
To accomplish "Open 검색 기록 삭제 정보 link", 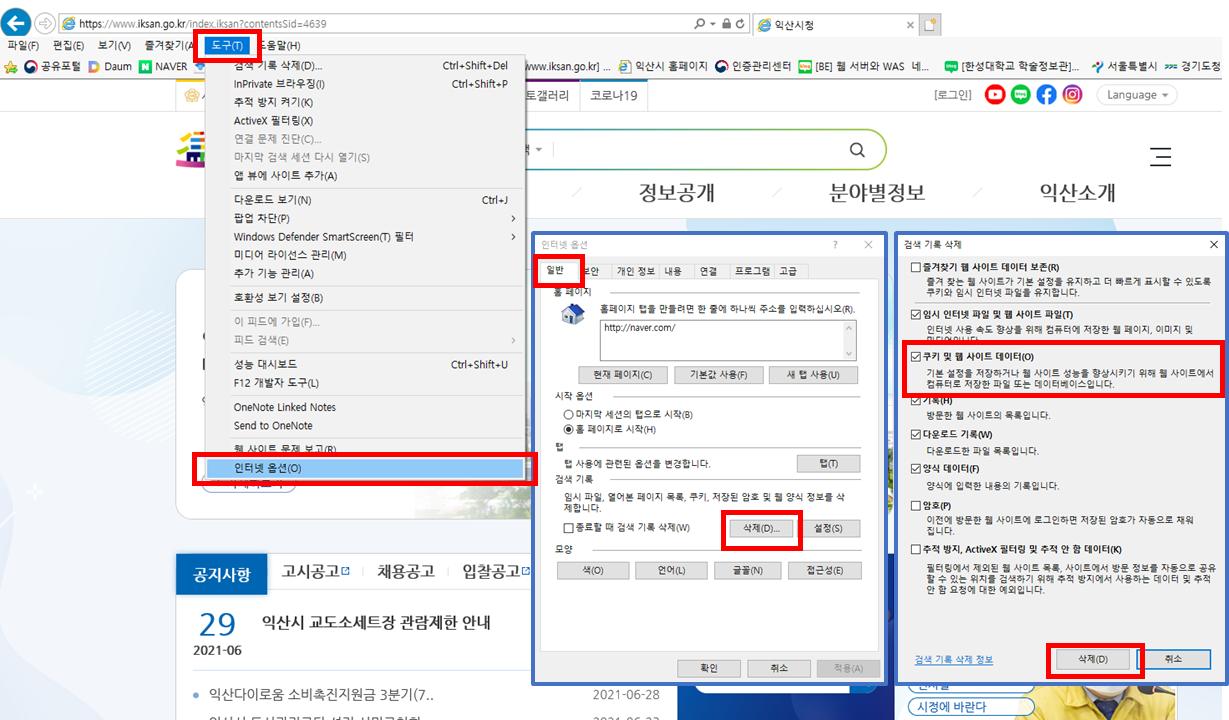I will click(x=953, y=660).
